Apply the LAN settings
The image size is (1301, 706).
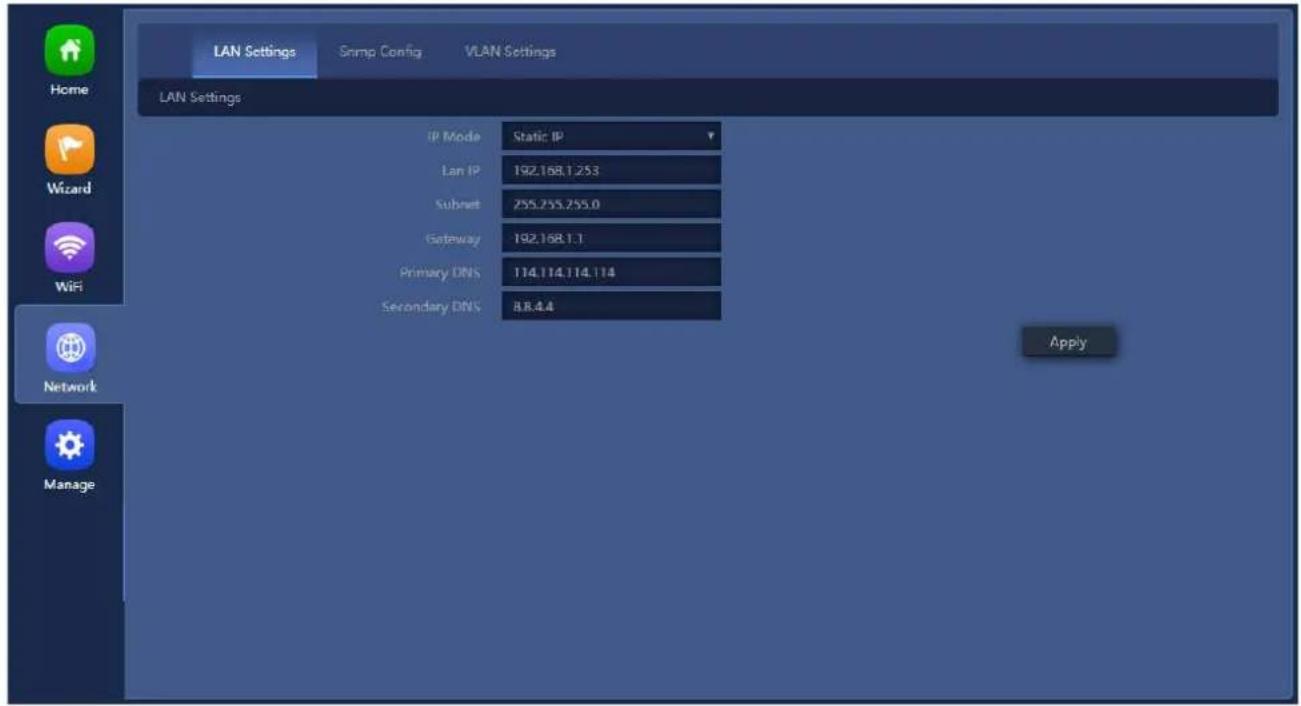1068,342
